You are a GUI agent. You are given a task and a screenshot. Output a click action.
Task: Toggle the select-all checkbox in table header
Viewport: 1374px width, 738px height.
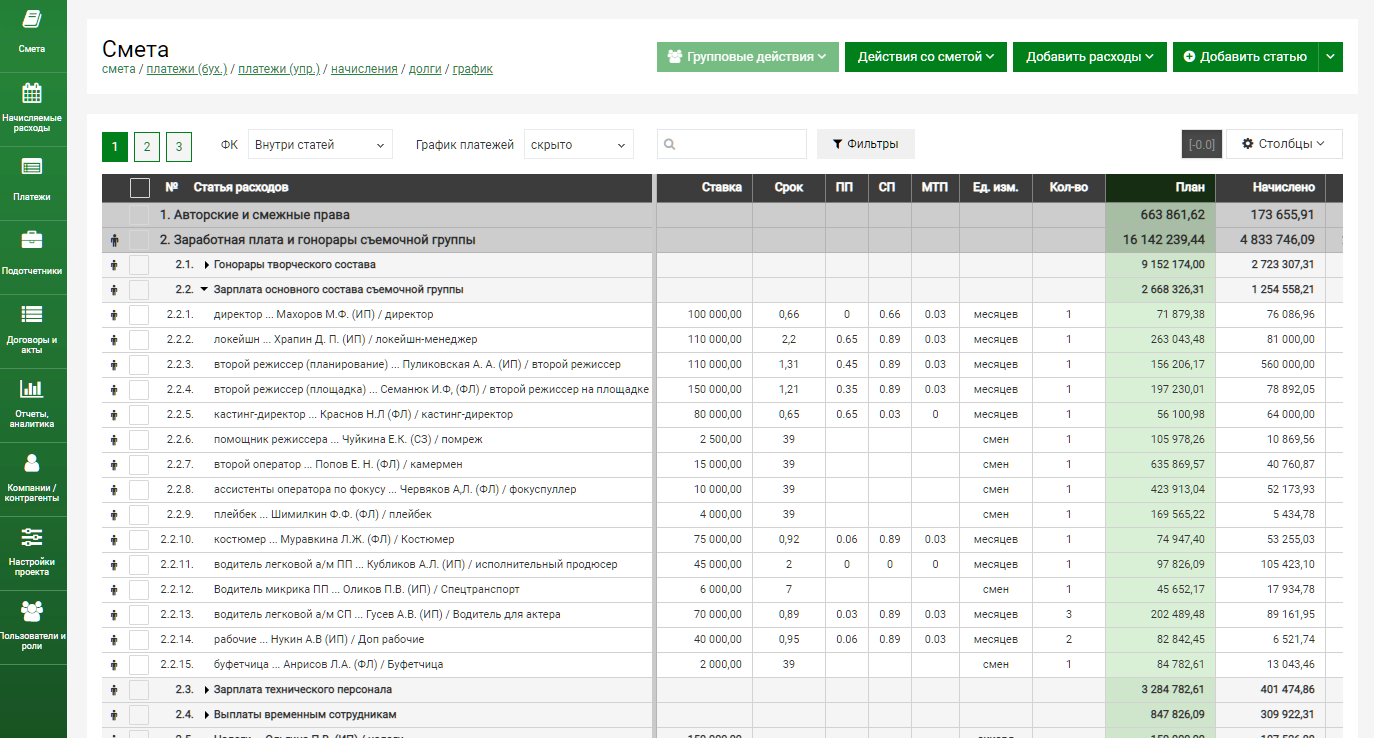pyautogui.click(x=140, y=188)
